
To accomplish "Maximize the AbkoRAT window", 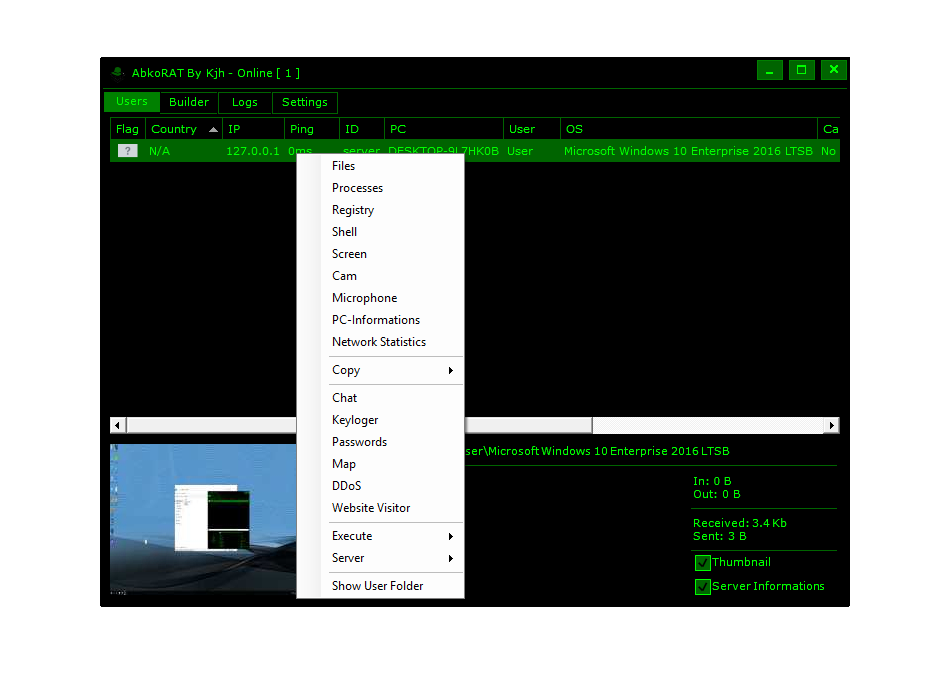I will point(801,70).
